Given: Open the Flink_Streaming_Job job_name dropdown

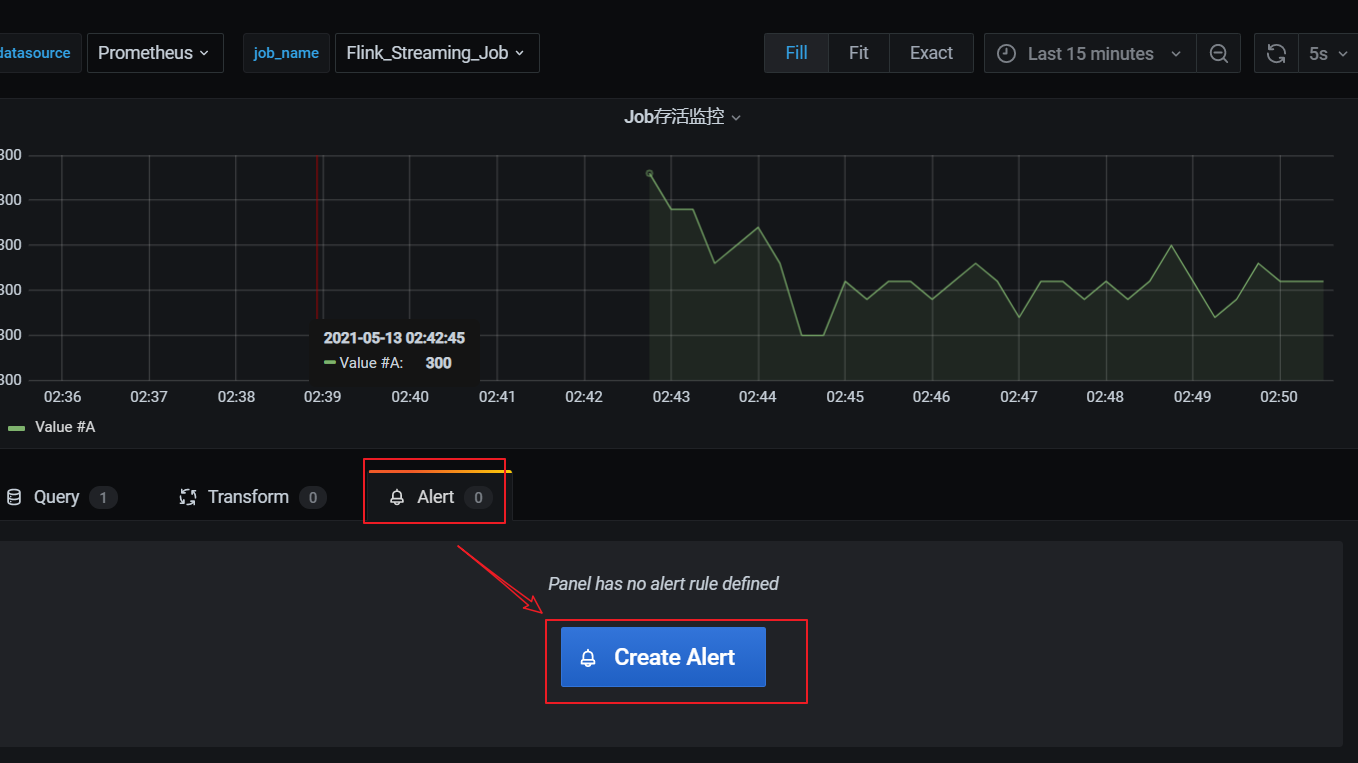Looking at the screenshot, I should tap(437, 53).
